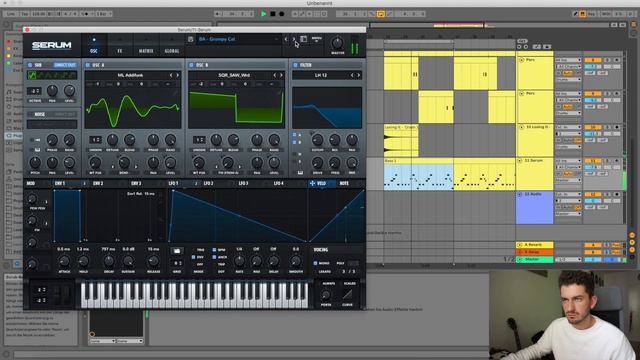Toggle LFO ANCH checkbox

click(x=214, y=257)
